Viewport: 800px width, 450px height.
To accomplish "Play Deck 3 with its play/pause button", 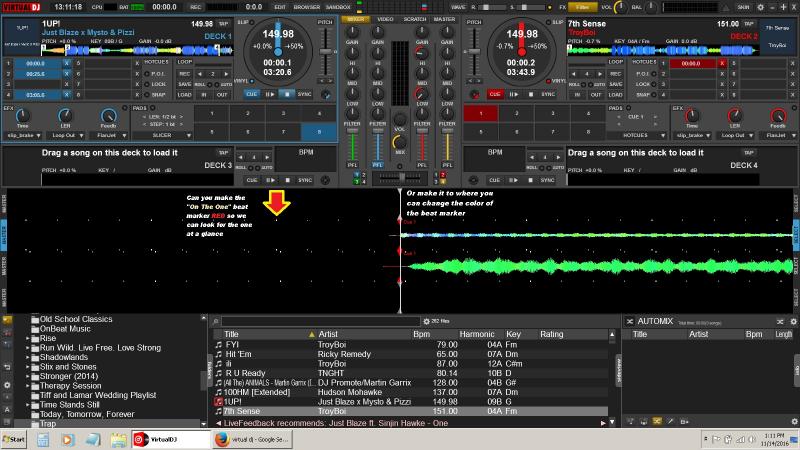I will click(270, 180).
